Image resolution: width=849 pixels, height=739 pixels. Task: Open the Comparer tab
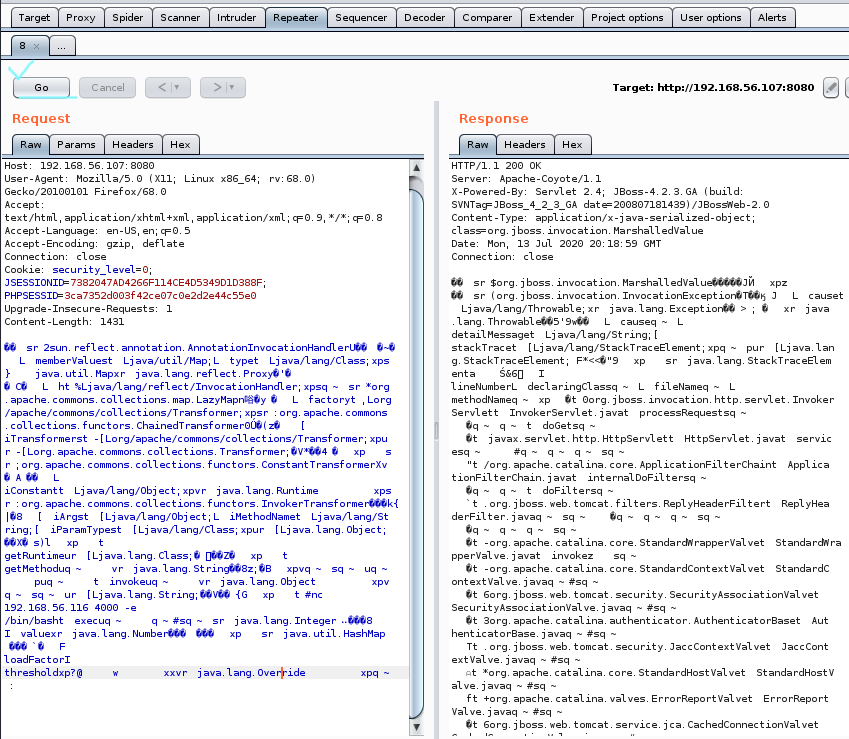pyautogui.click(x=487, y=18)
